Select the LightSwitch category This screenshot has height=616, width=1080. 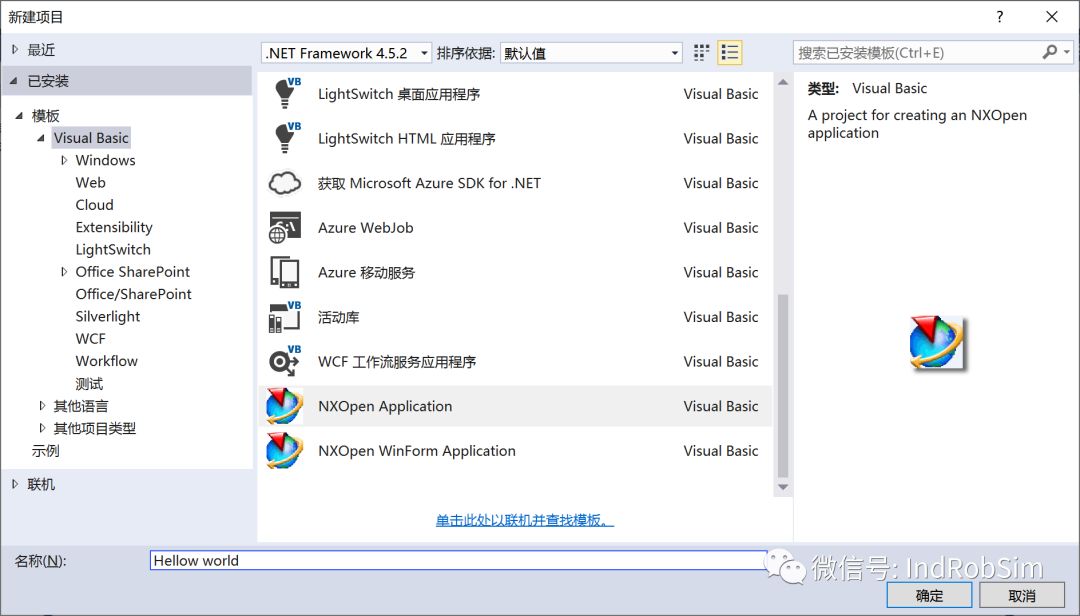(x=113, y=249)
